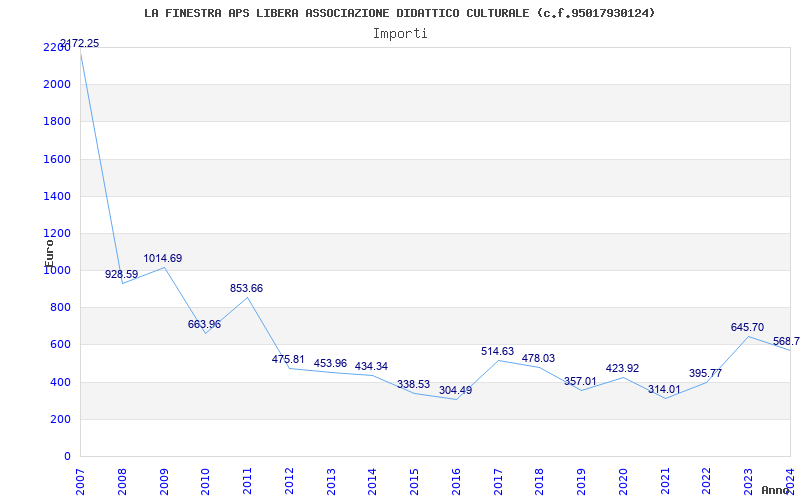Screen dimensions: 800x500
Task: Select the 514.63 data label
Action: tap(497, 351)
